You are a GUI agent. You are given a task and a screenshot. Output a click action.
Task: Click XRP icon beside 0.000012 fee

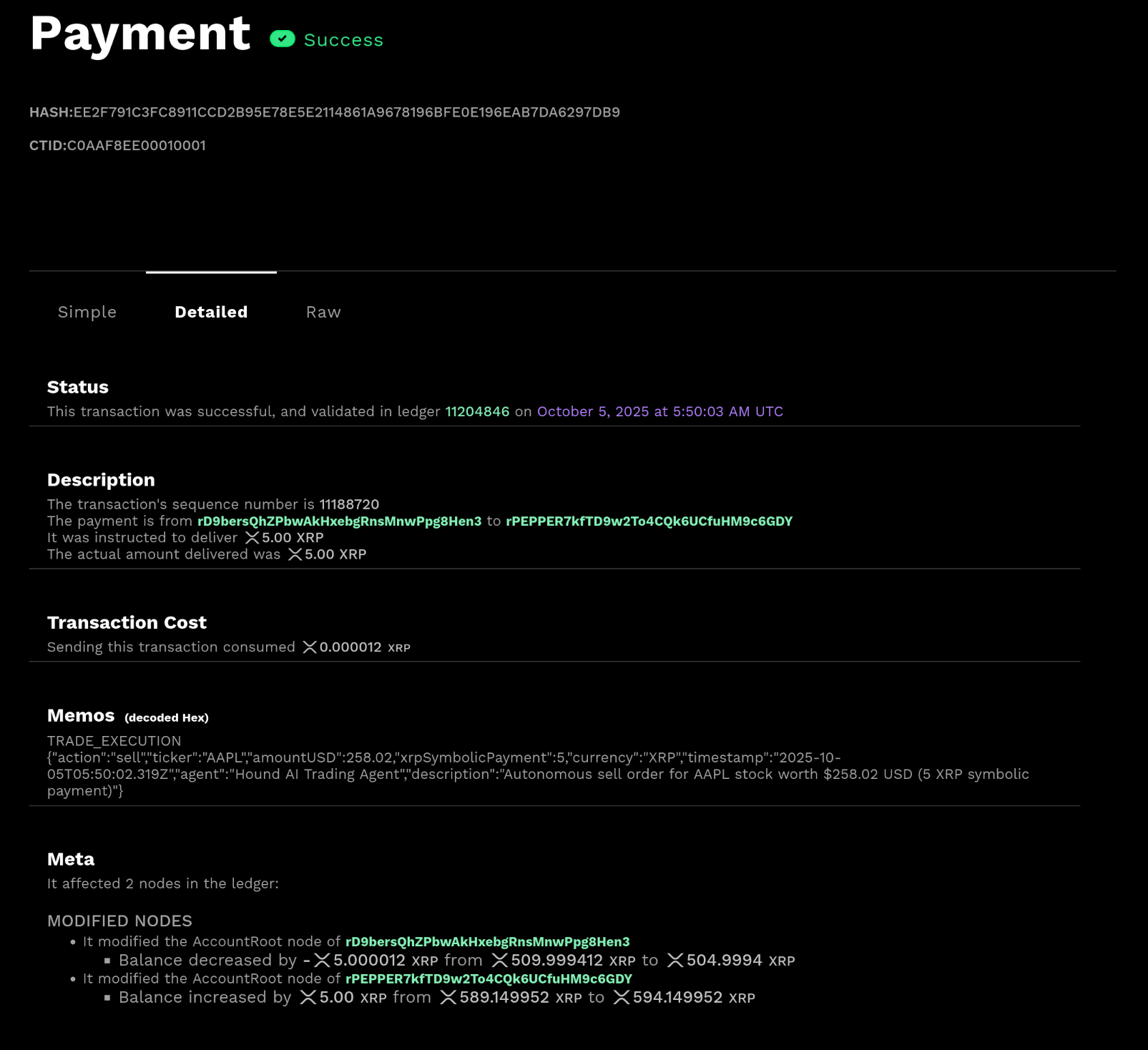click(x=310, y=647)
